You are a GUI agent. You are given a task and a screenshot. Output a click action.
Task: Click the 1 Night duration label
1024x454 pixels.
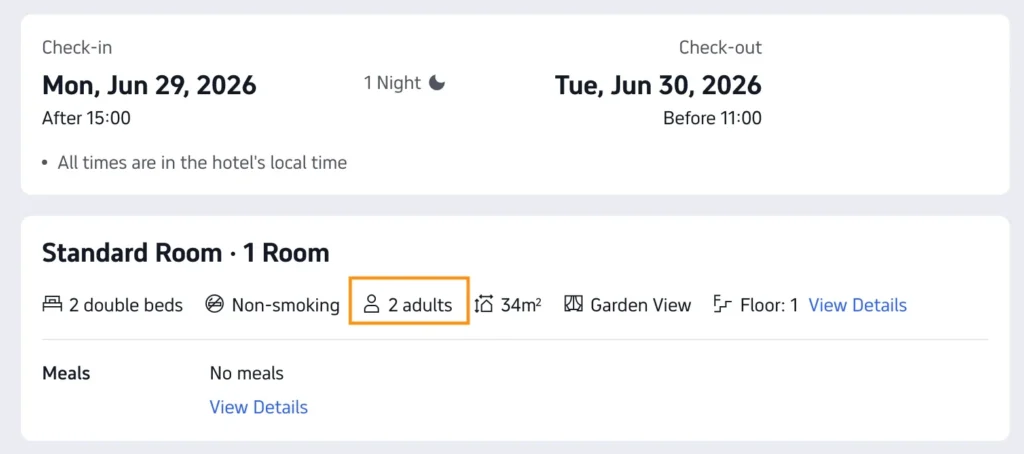[x=392, y=83]
